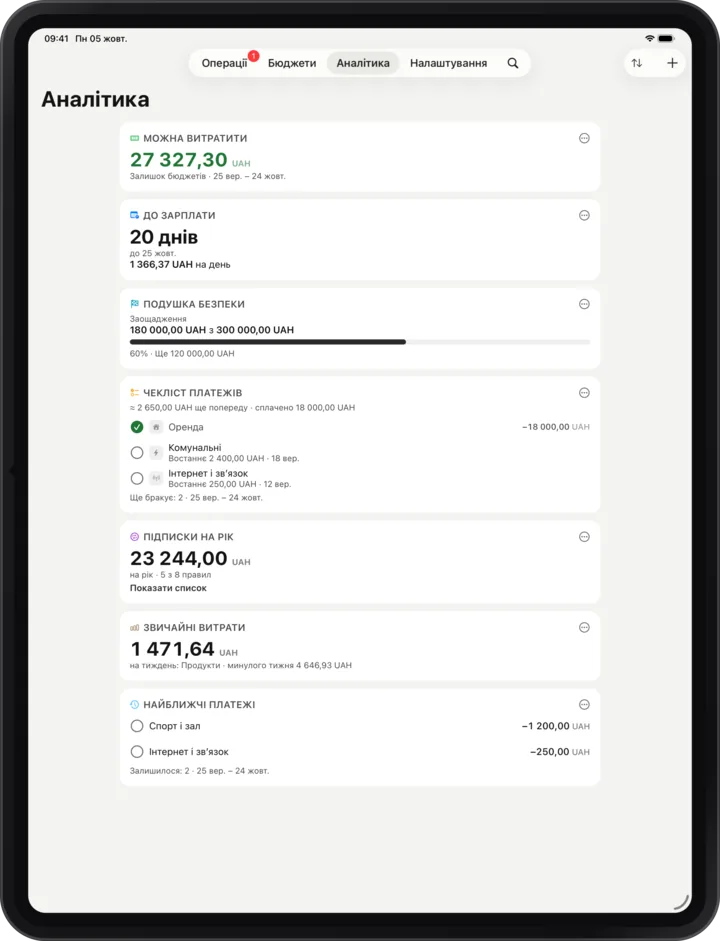Click the checklist icon beside Чекліст платежів
The image size is (720, 941).
coord(134,393)
